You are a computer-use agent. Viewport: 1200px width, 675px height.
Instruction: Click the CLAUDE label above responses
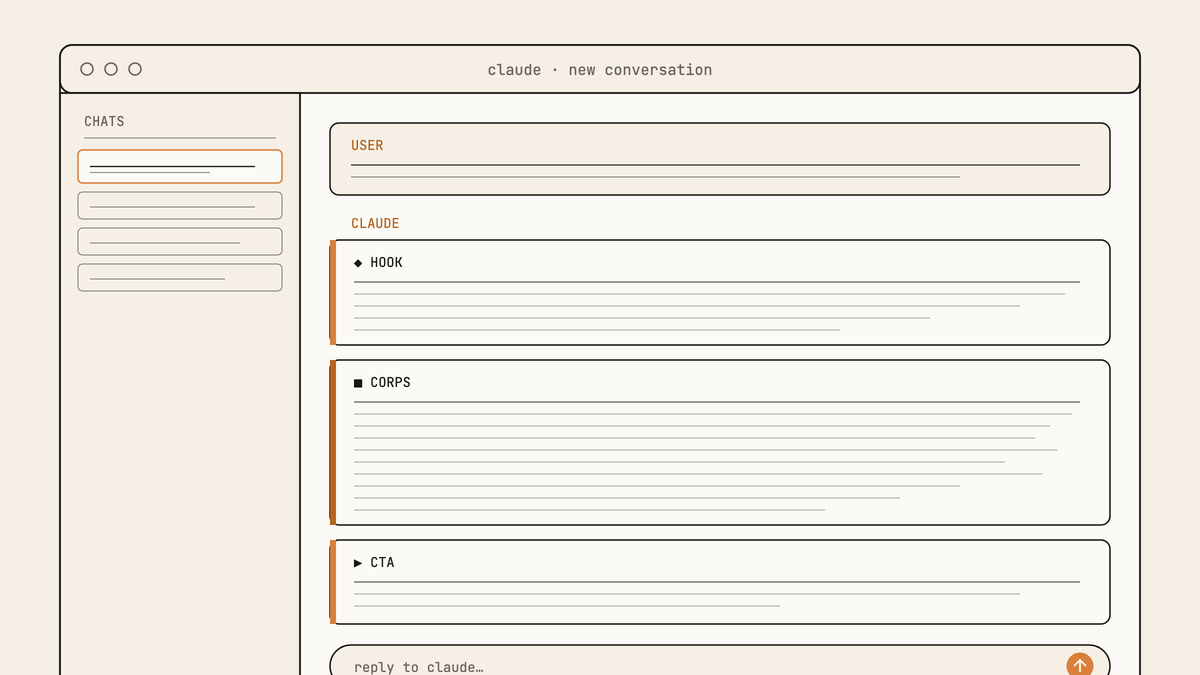point(375,223)
